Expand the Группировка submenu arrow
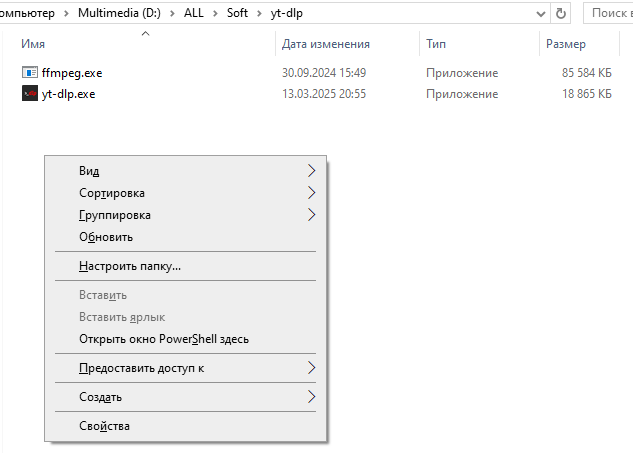 click(x=311, y=215)
